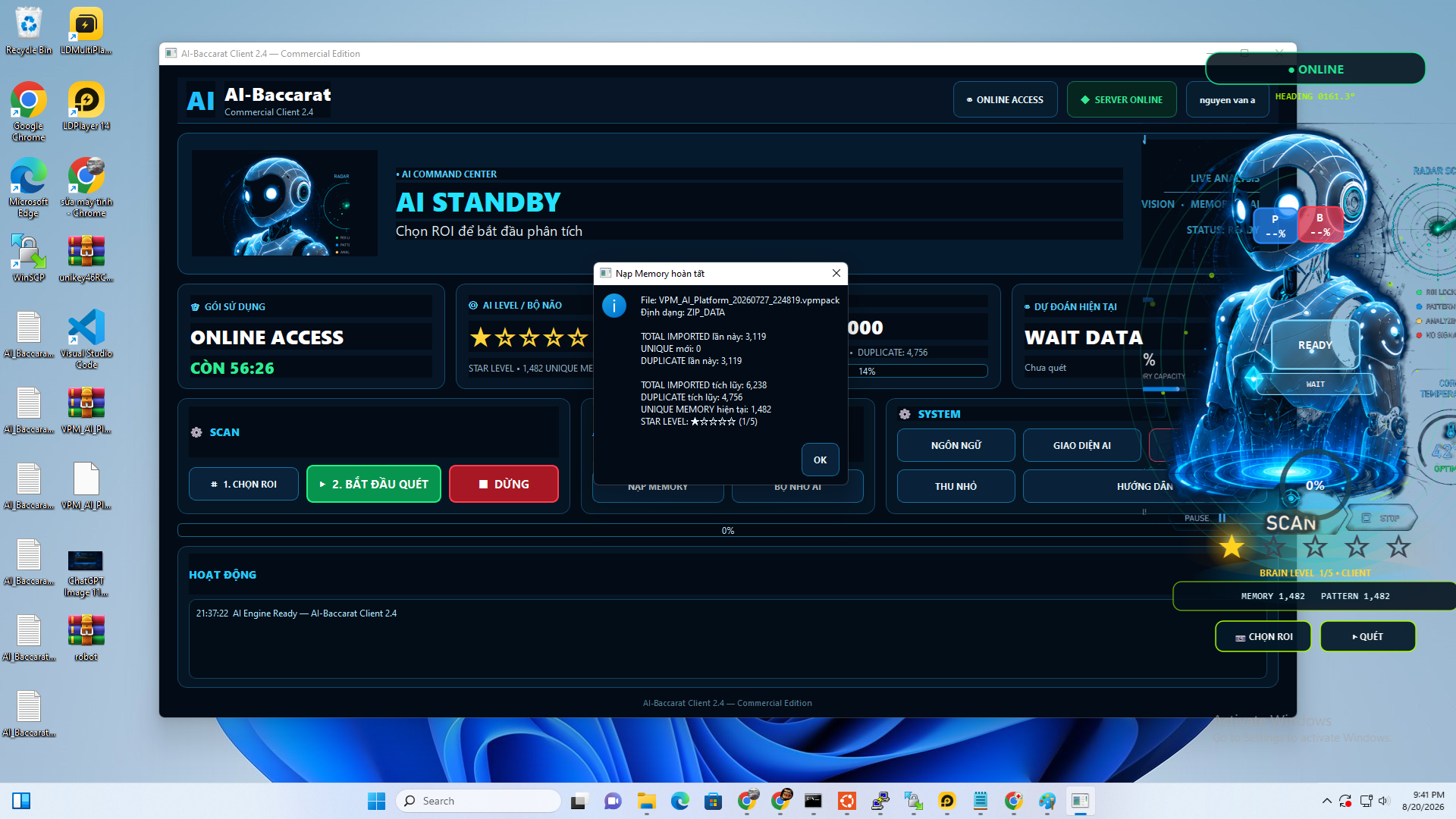Stop scanning with the red DỪNG button

[504, 484]
